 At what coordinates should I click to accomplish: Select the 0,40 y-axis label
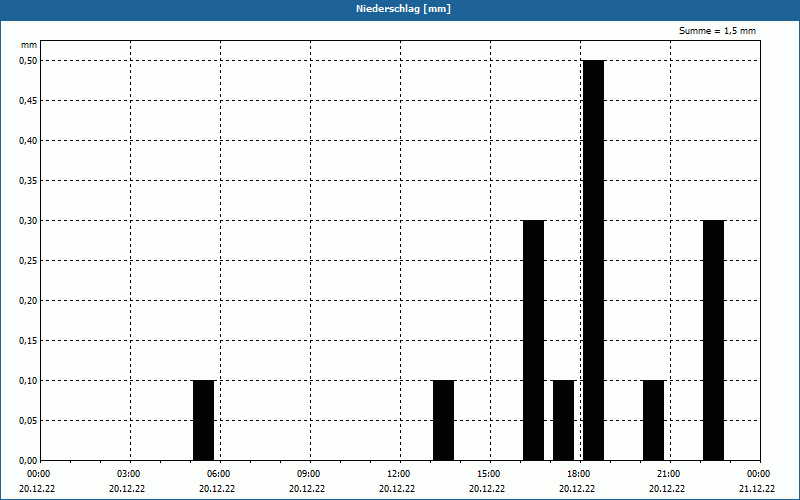28,141
